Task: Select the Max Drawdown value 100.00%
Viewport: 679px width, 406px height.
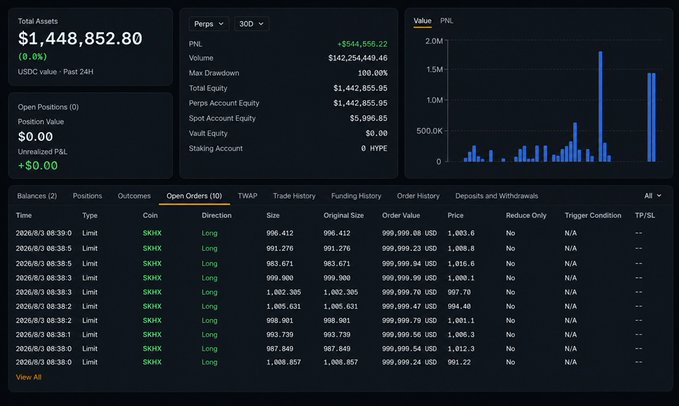Action: coord(372,73)
